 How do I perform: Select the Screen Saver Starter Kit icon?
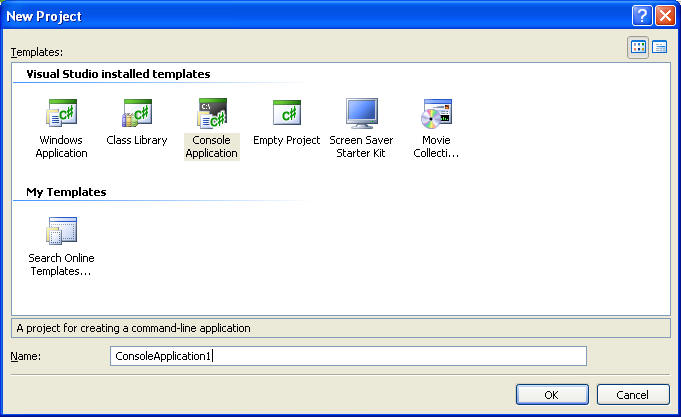click(x=361, y=114)
